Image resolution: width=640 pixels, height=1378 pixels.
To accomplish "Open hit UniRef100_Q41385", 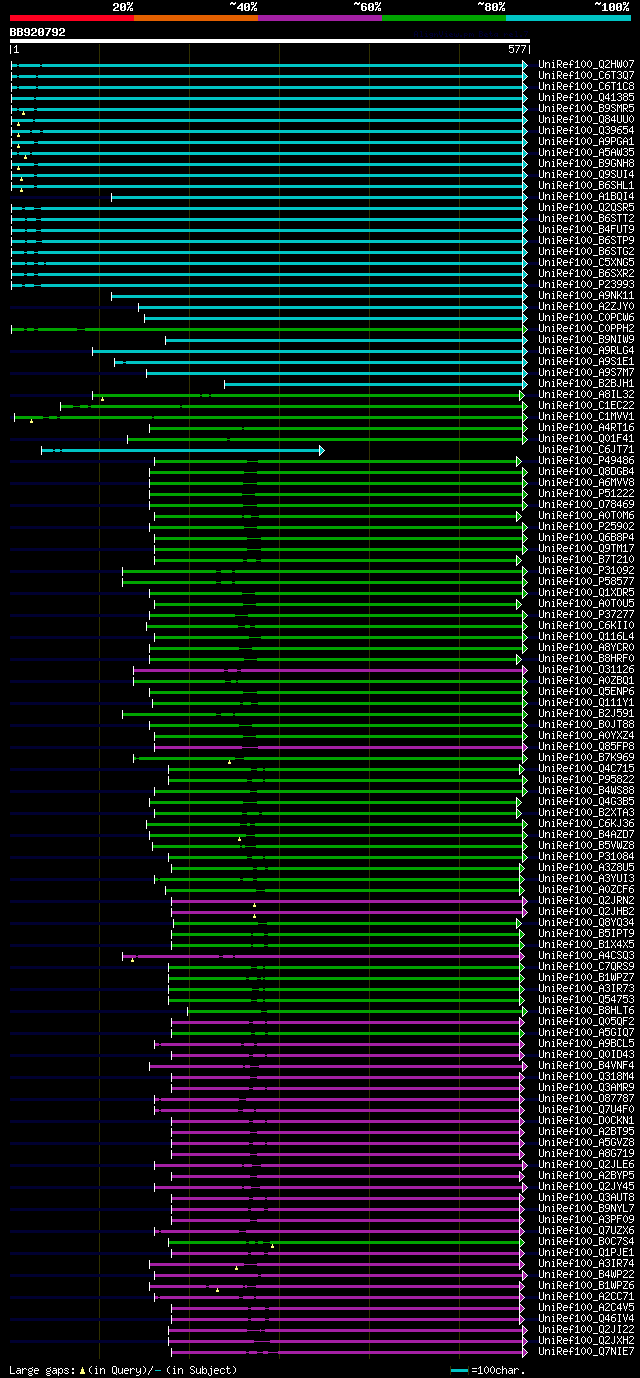I will tap(586, 97).
